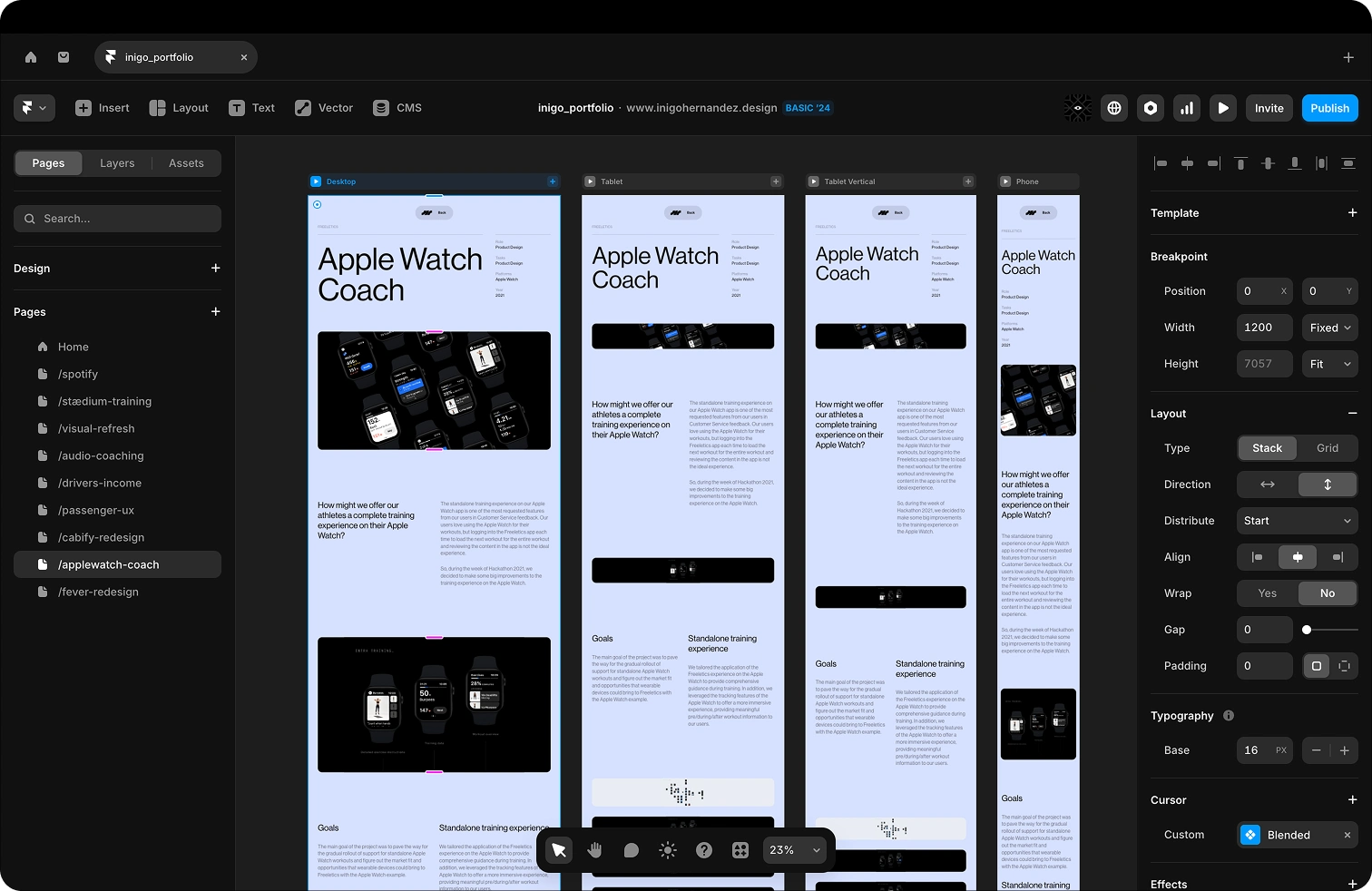Set Wrap to Yes
1372x891 pixels.
1267,592
